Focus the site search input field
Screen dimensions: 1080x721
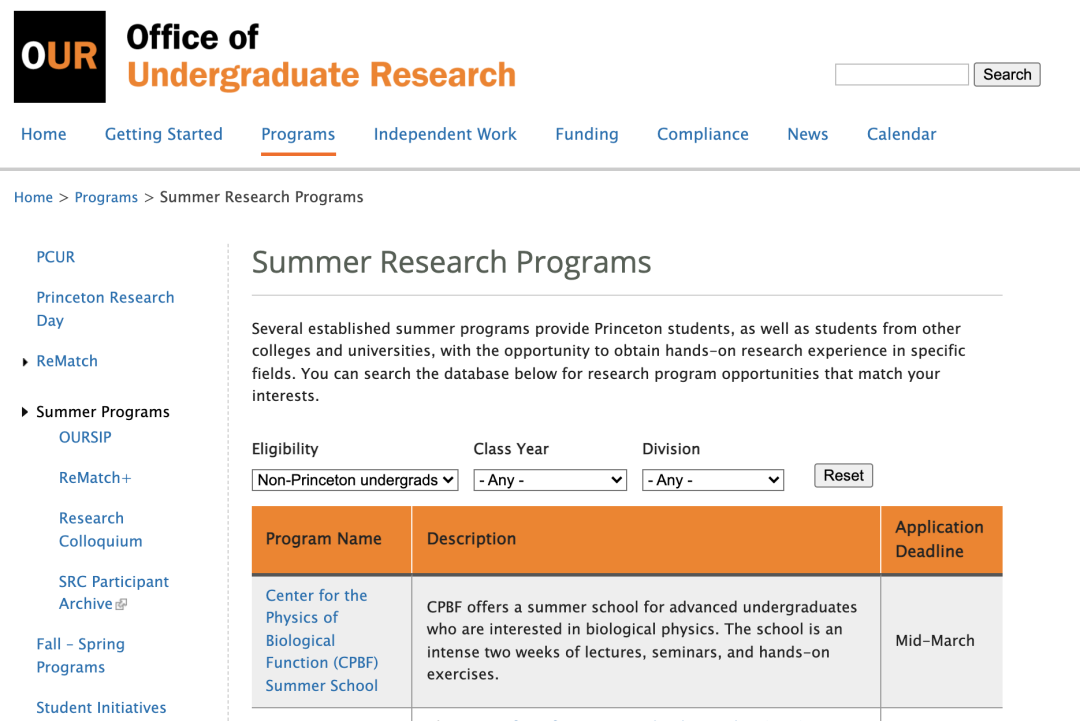902,74
